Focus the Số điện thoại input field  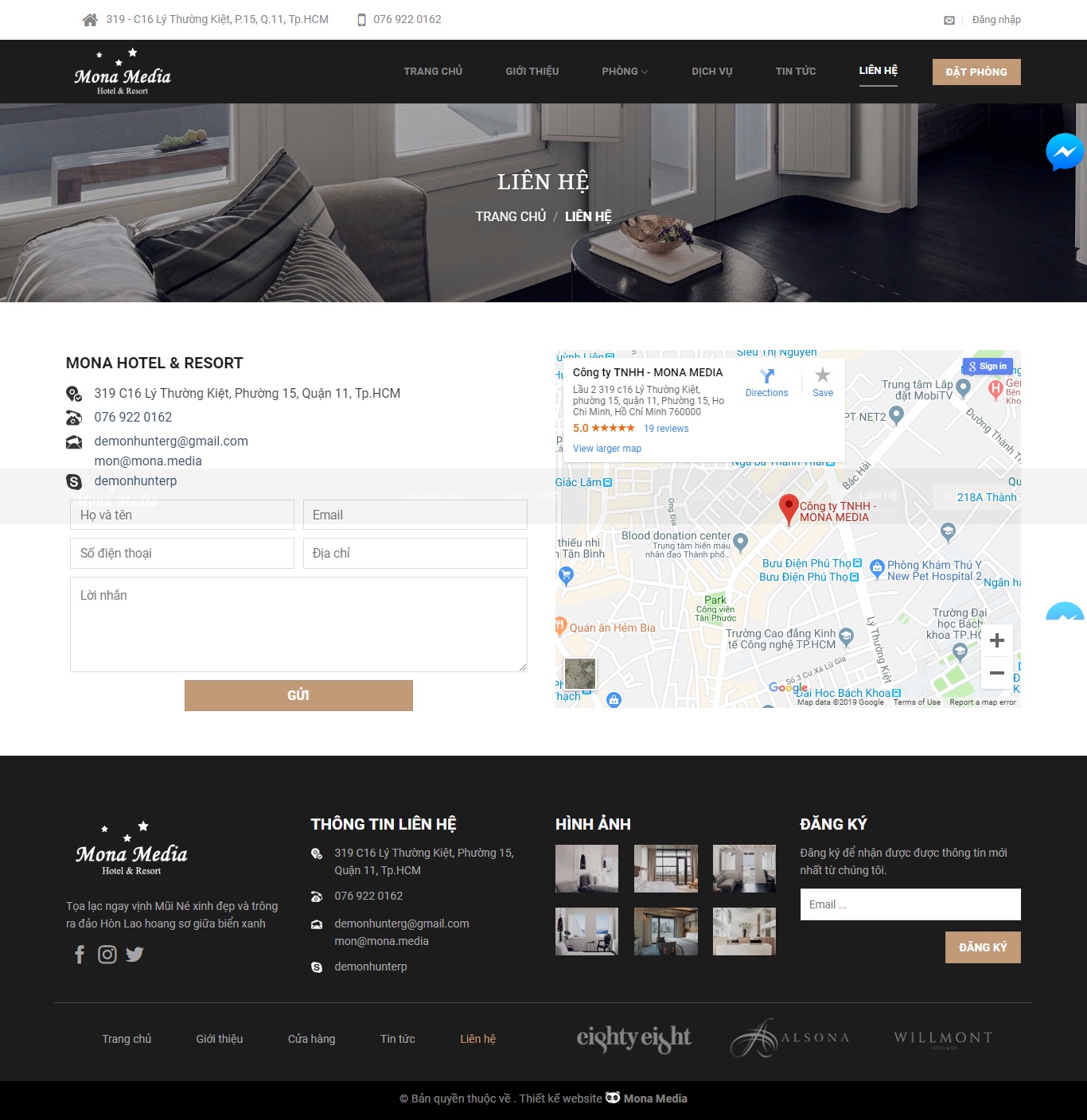pyautogui.click(x=182, y=553)
